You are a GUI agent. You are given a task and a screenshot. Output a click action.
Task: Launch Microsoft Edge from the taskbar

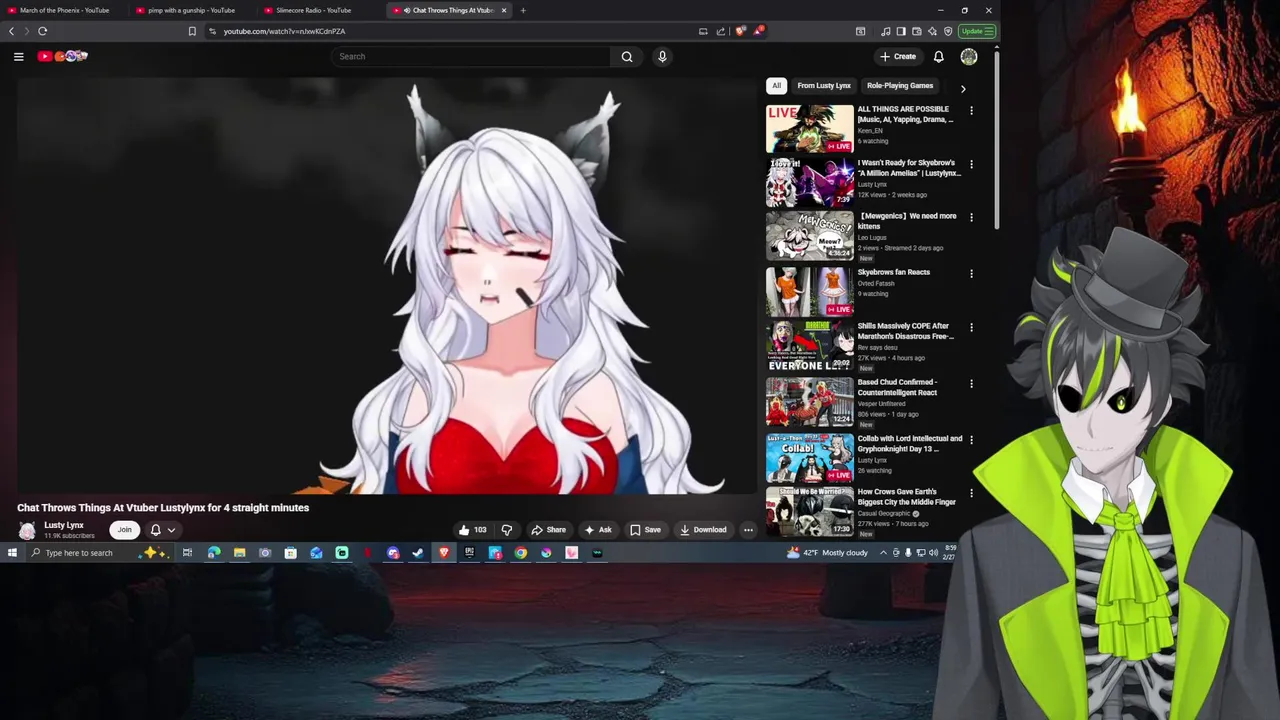pos(214,553)
